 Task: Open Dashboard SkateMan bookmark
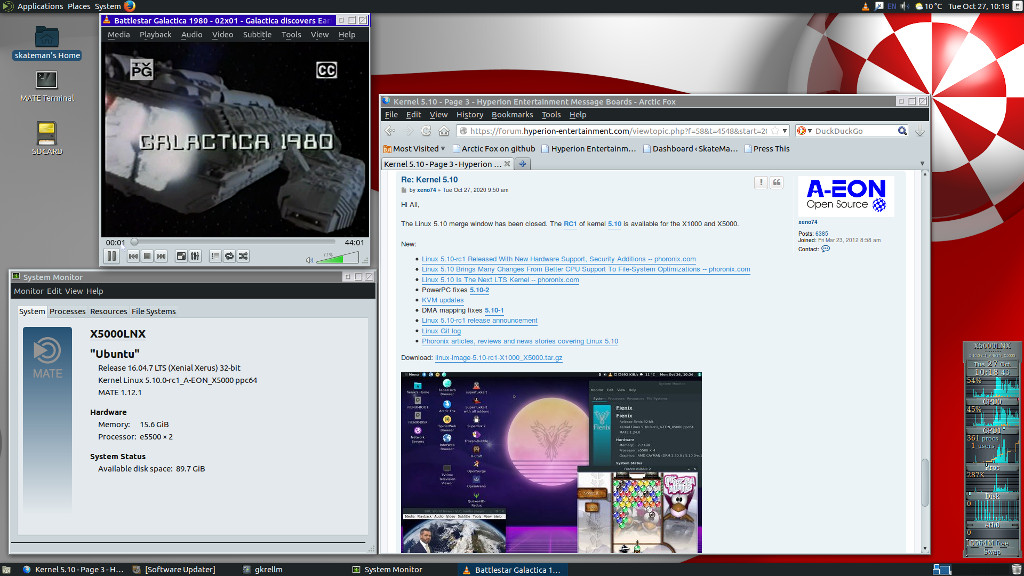pos(690,149)
